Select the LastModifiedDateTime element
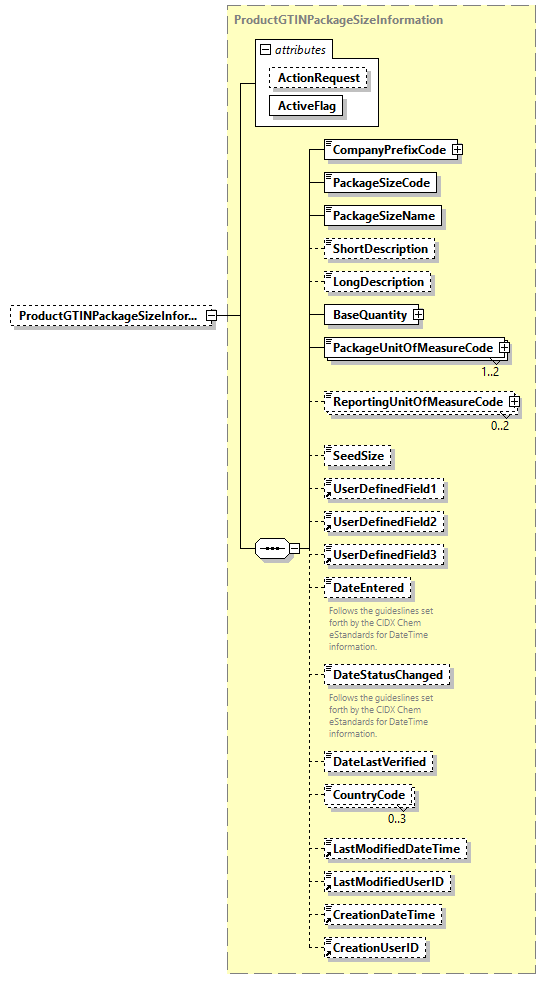This screenshot has width=546, height=981. coord(396,849)
